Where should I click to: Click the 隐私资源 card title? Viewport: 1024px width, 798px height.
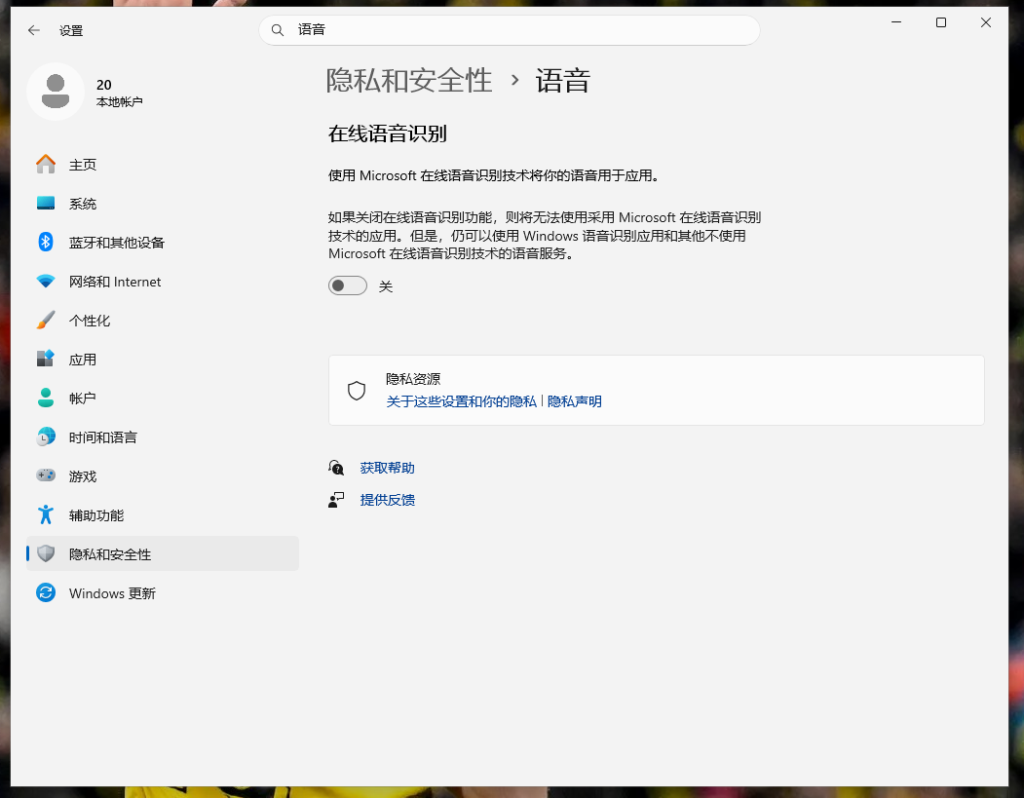click(x=413, y=379)
